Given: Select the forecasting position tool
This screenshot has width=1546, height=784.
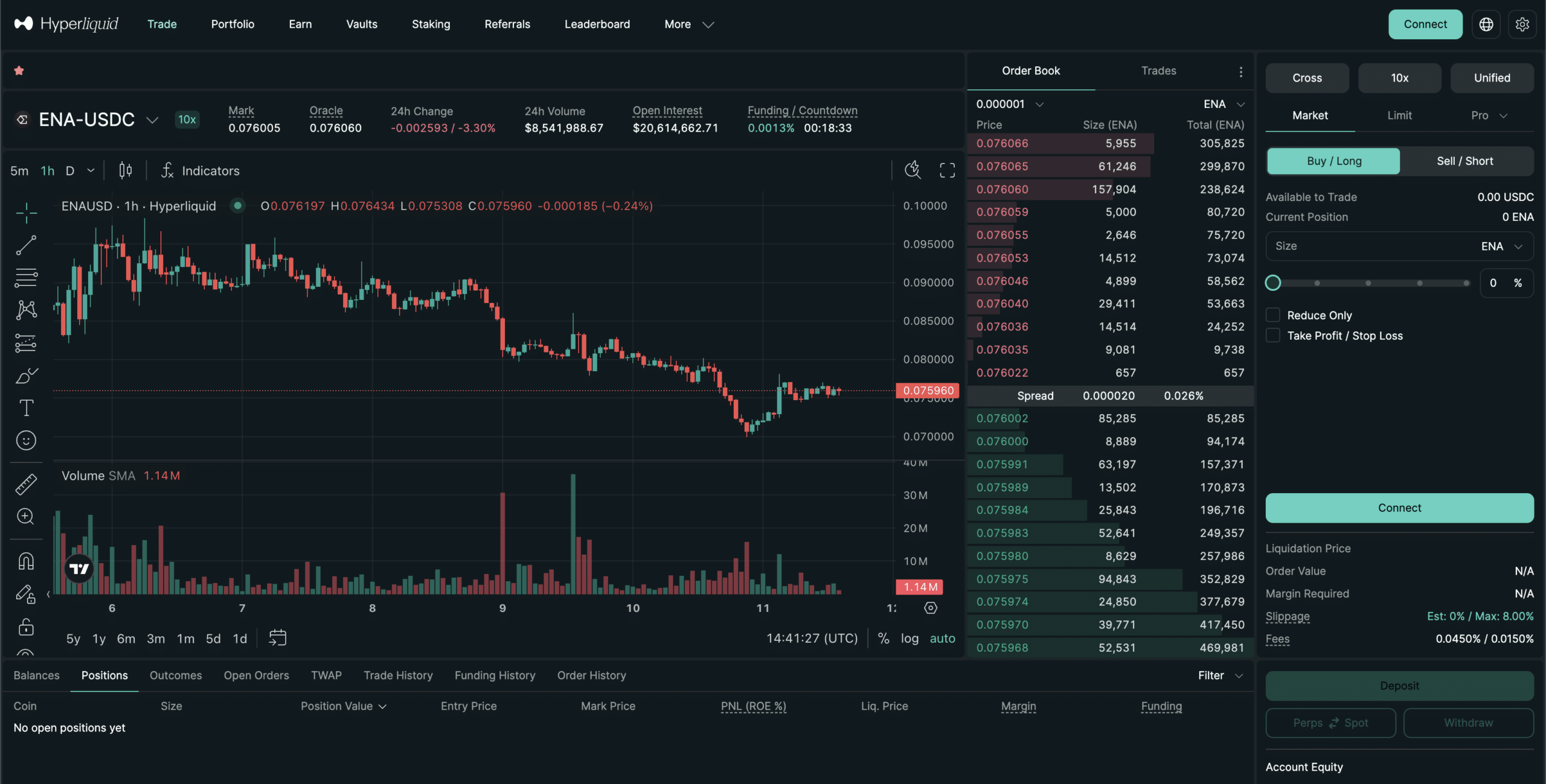Looking at the screenshot, I should pos(26,343).
